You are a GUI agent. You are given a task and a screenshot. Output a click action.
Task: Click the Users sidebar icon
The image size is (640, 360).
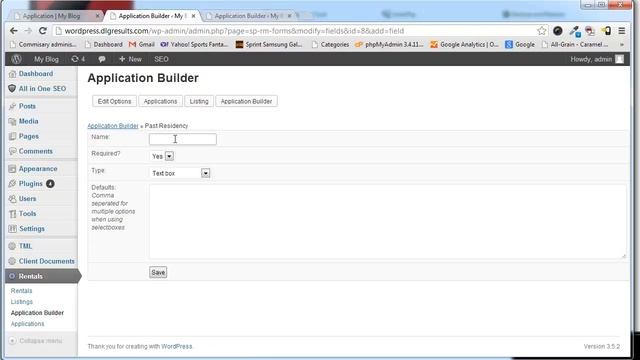pos(12,199)
